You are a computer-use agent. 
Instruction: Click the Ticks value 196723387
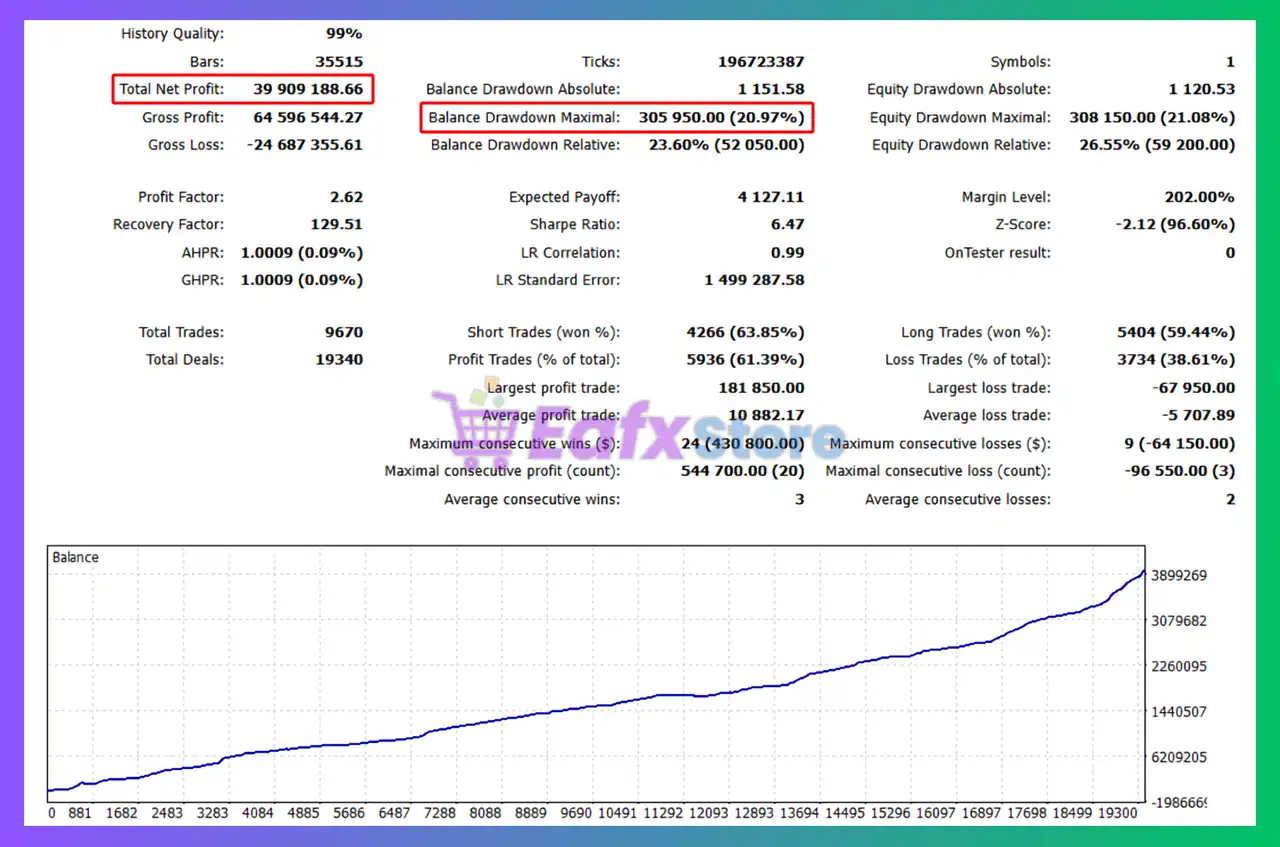[x=760, y=62]
